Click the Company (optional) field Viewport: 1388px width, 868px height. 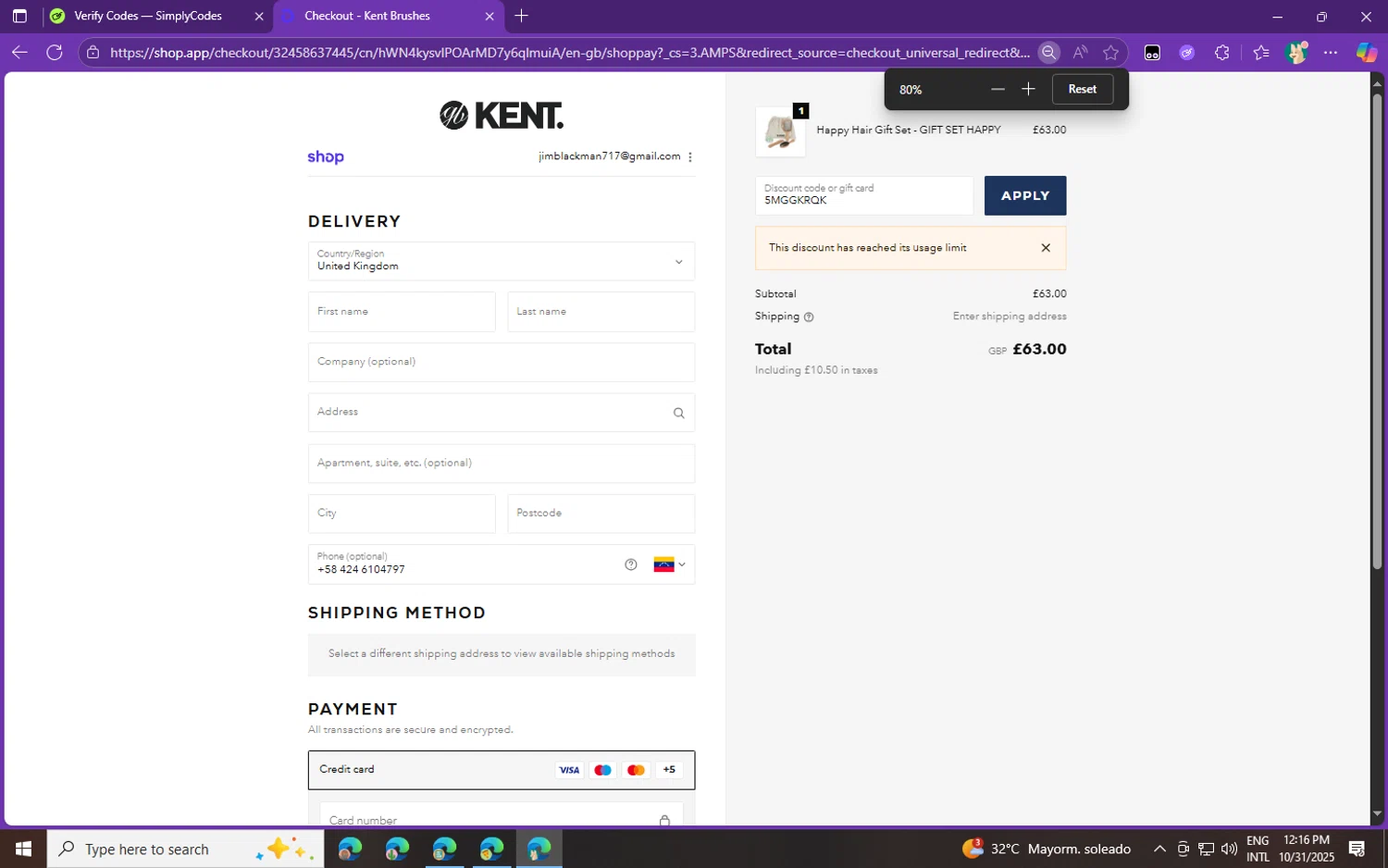click(502, 362)
